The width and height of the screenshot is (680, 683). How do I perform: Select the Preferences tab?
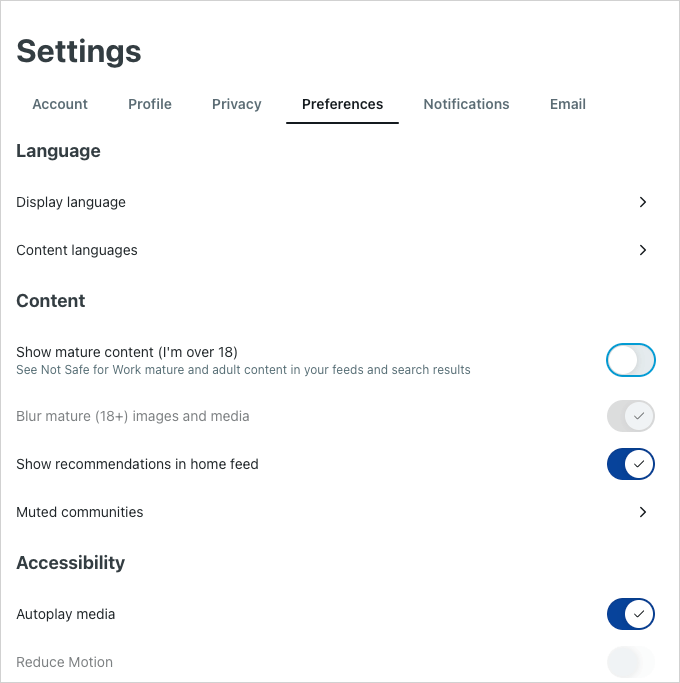click(x=342, y=104)
